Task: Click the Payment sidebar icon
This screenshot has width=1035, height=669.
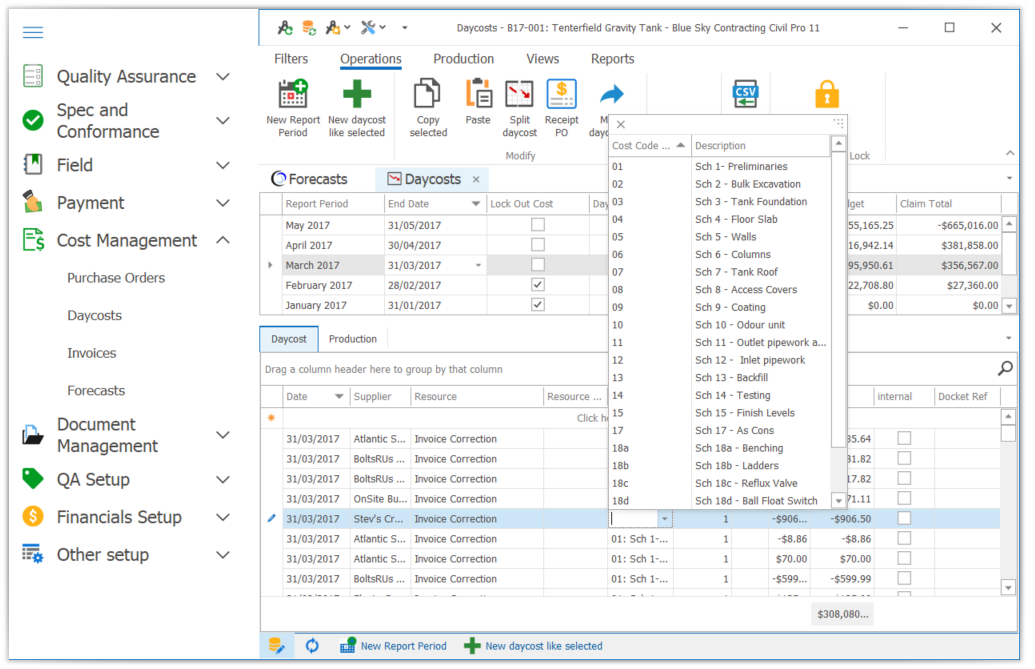Action: coord(32,202)
